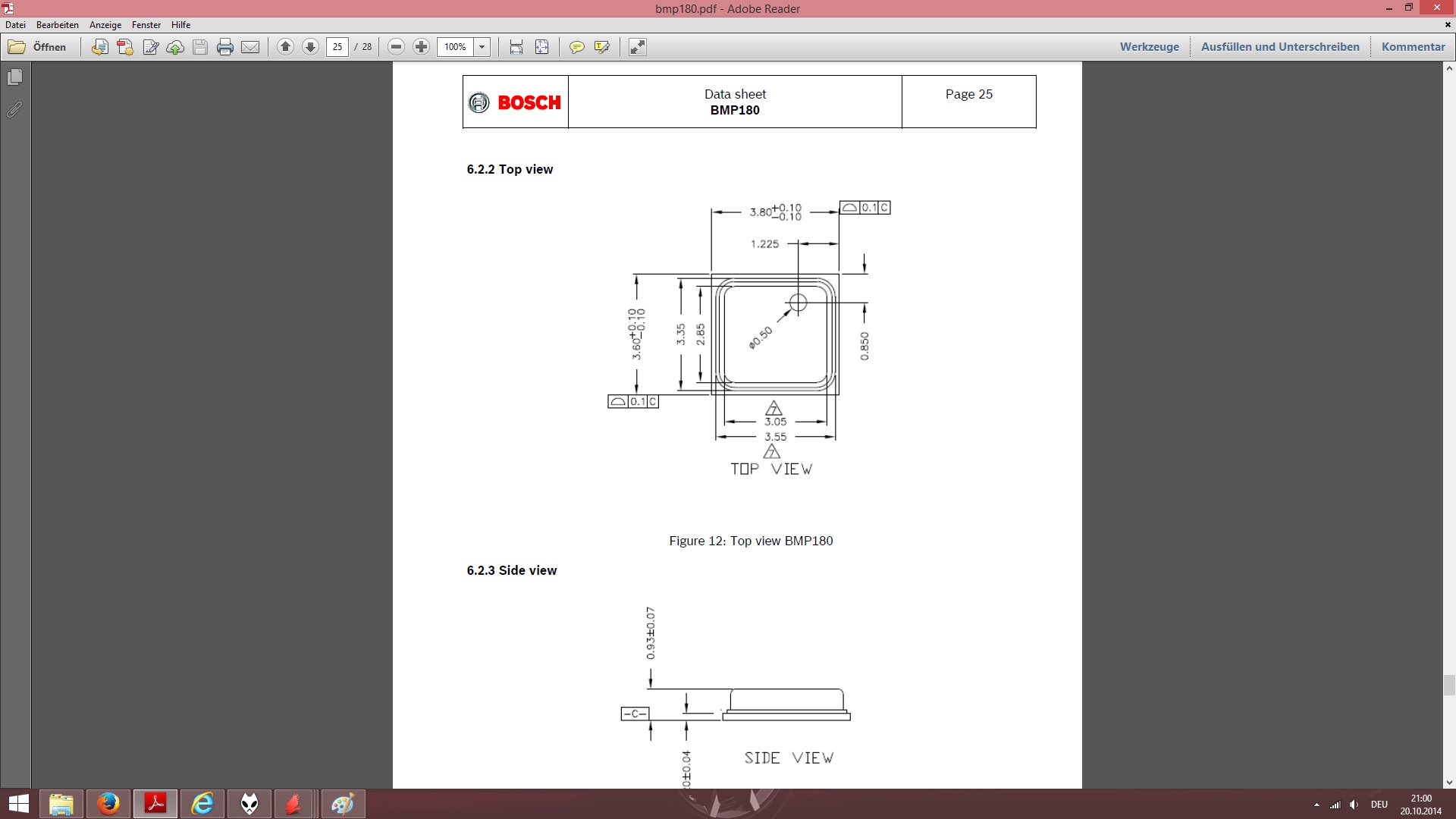Open the Bearbeiten menu

coord(58,25)
